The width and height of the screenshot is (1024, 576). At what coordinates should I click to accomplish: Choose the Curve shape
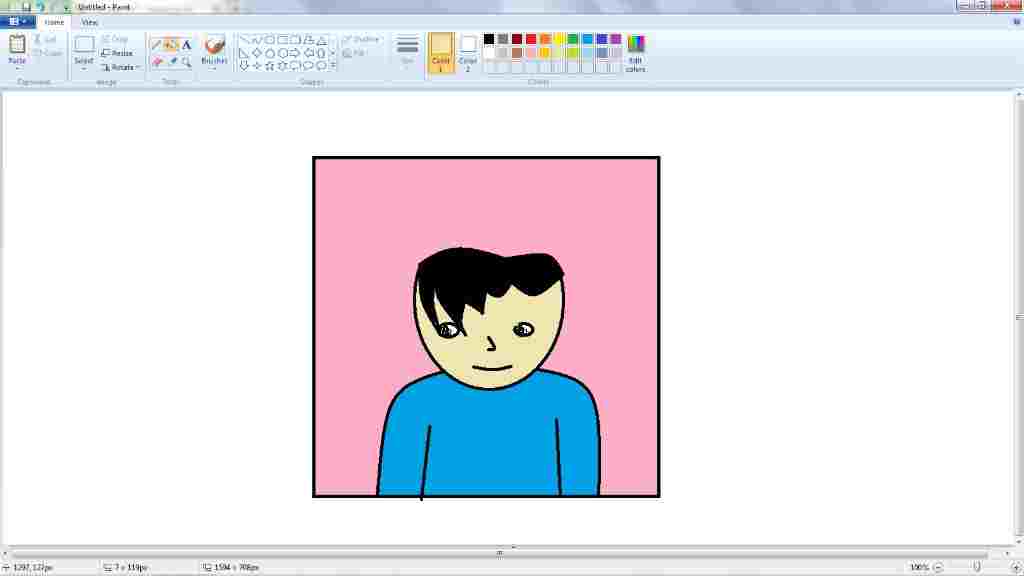[x=257, y=40]
